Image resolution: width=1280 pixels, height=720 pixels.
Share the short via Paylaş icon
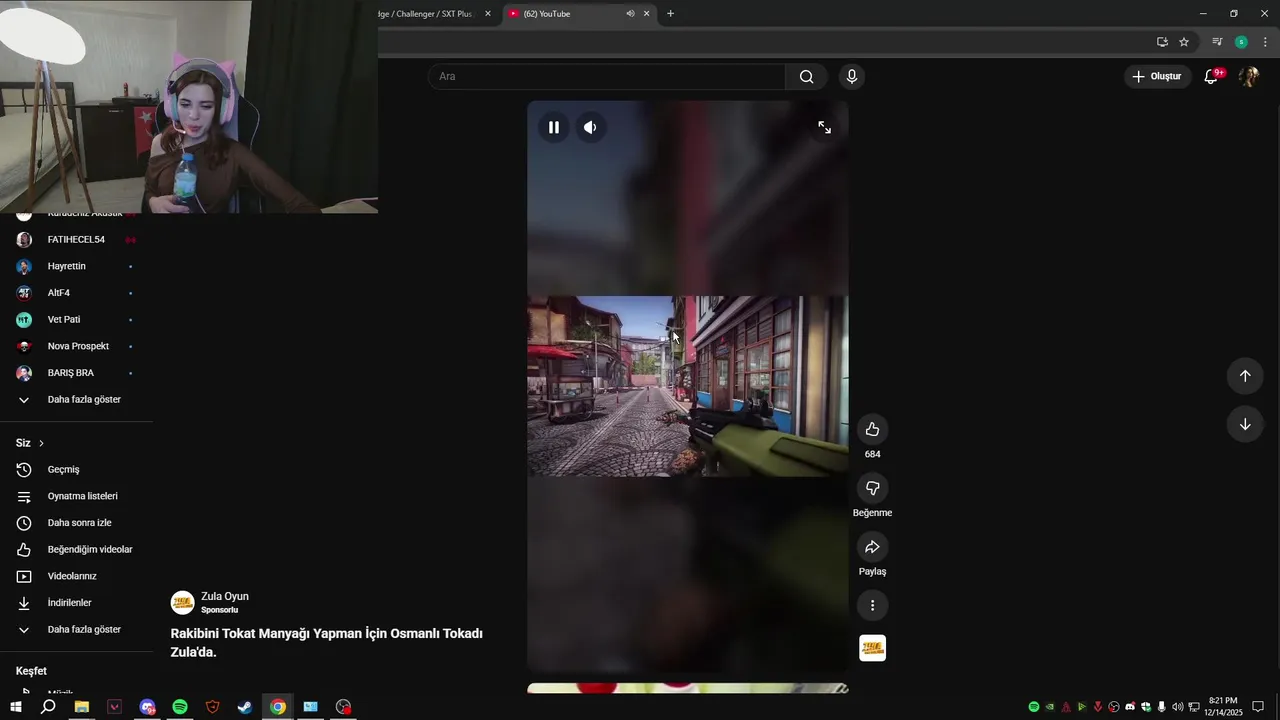tap(872, 547)
